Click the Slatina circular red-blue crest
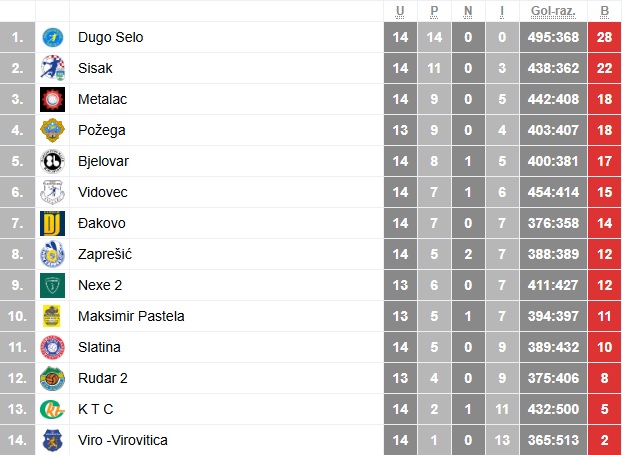Viewport: 622px width, 455px height. [x=52, y=347]
